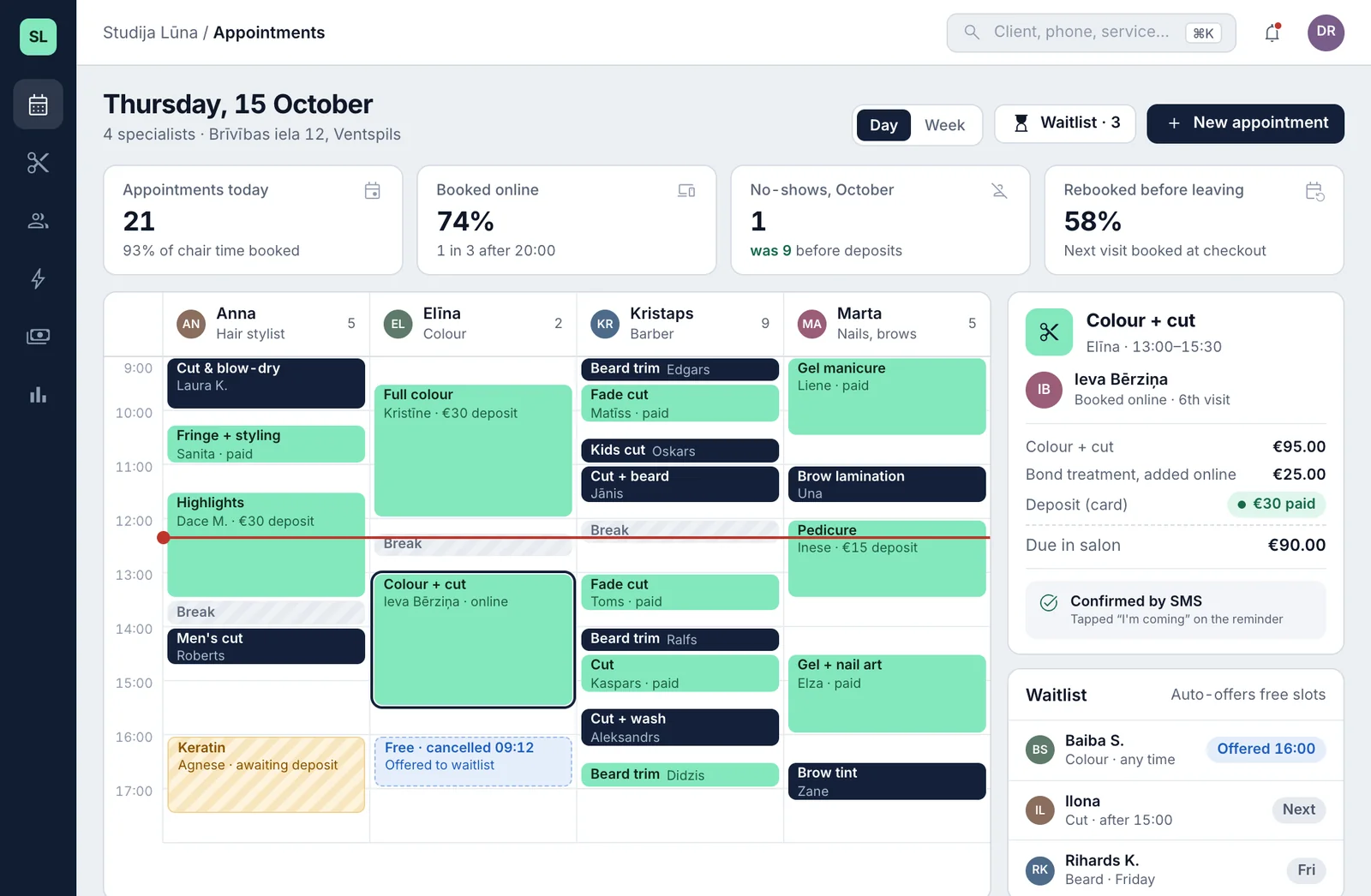Click Anna's AN avatar in column header
The width and height of the screenshot is (1371, 896).
[x=191, y=324]
